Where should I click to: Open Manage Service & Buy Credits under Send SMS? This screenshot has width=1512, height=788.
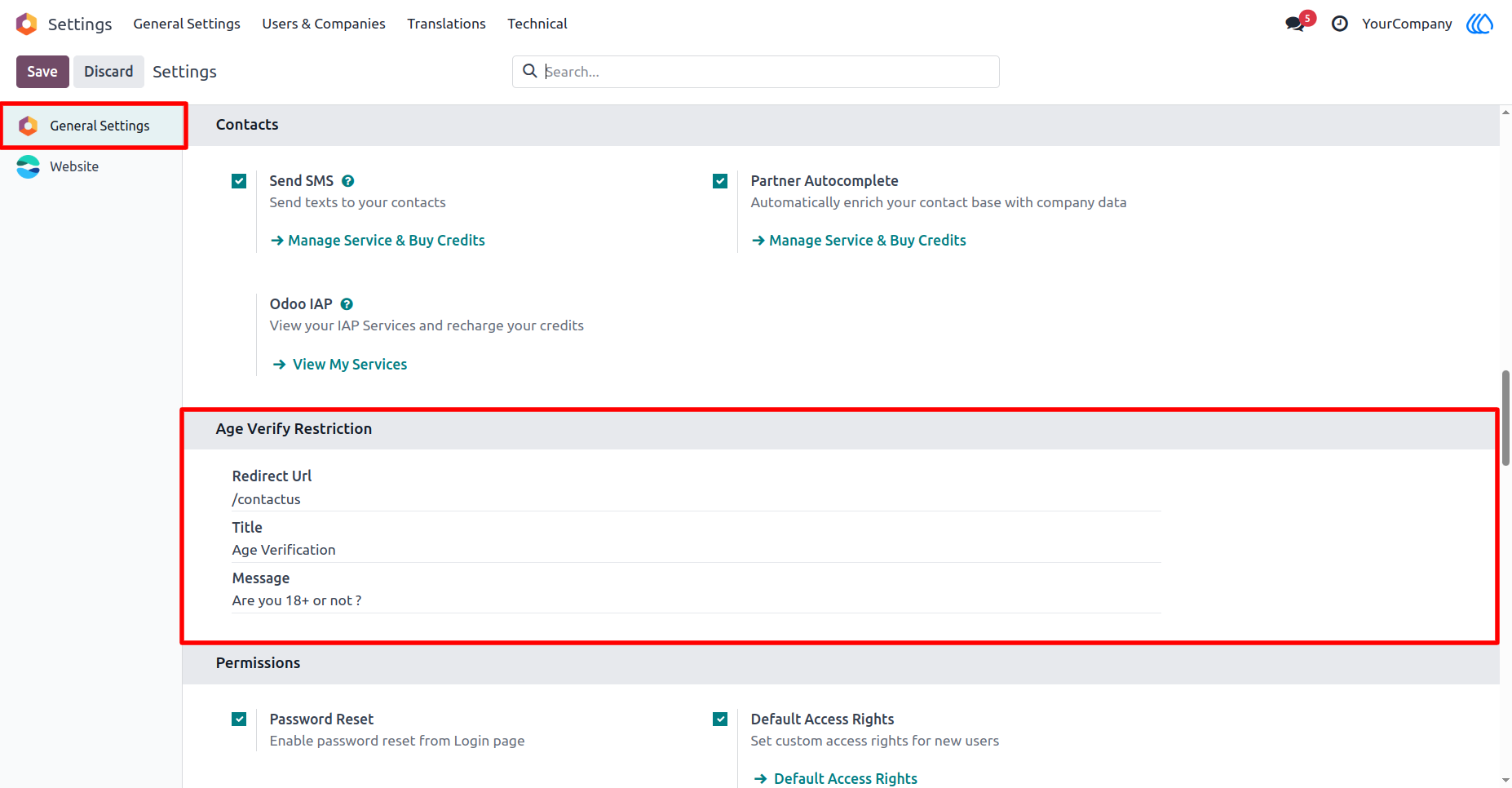point(378,241)
